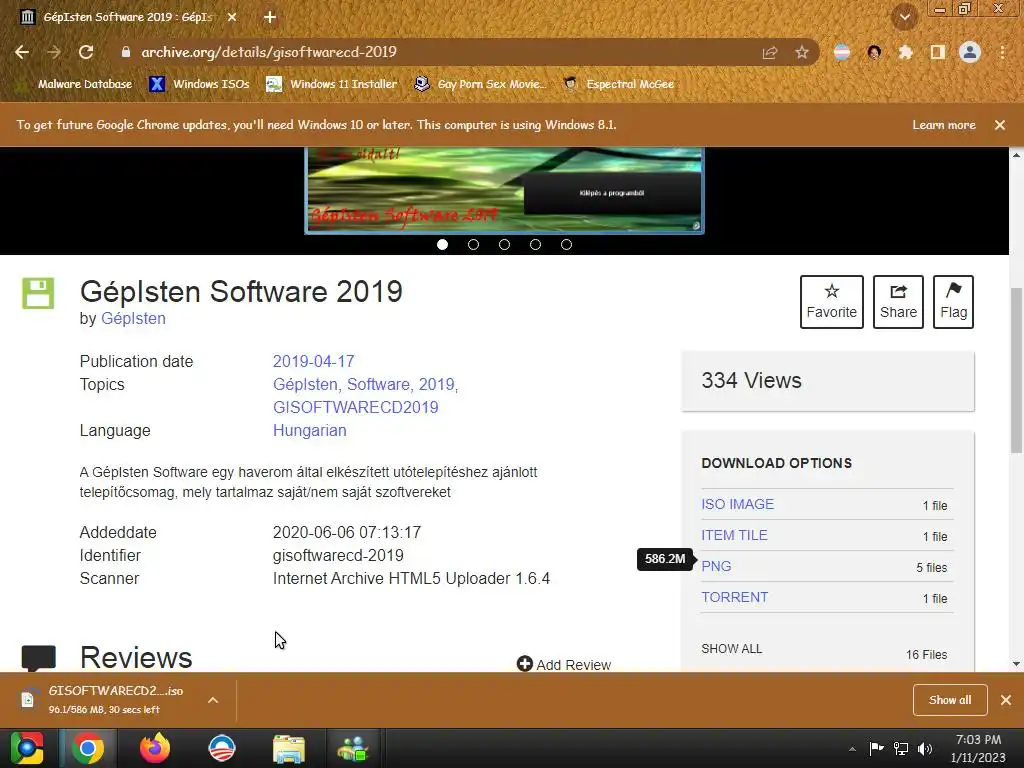Open the Espectral McGee bookmark
Screen dimensions: 1024x768
[x=618, y=84]
